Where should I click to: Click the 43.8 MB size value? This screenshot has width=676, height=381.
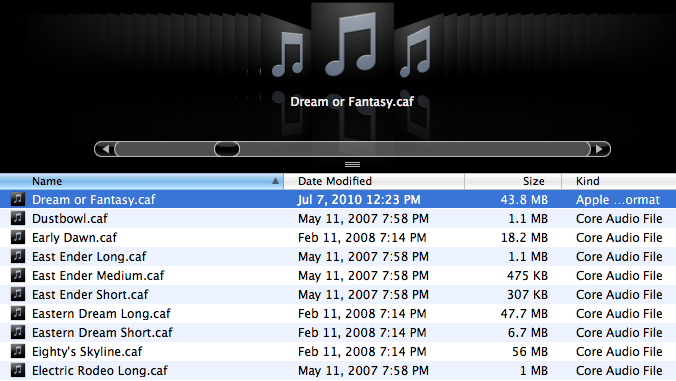coord(524,200)
